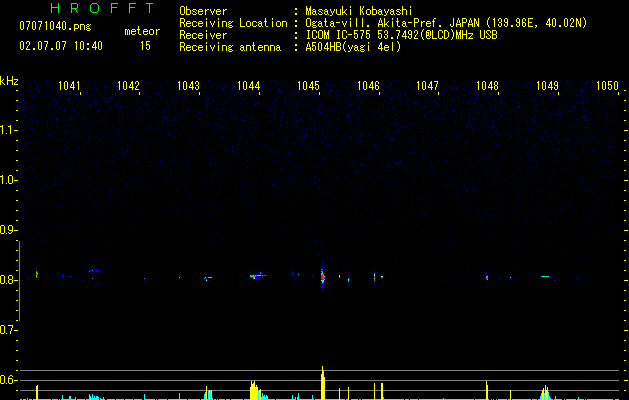Select observer name Masayuki Kobayashi
This screenshot has height=400, width=629.
[x=359, y=11]
